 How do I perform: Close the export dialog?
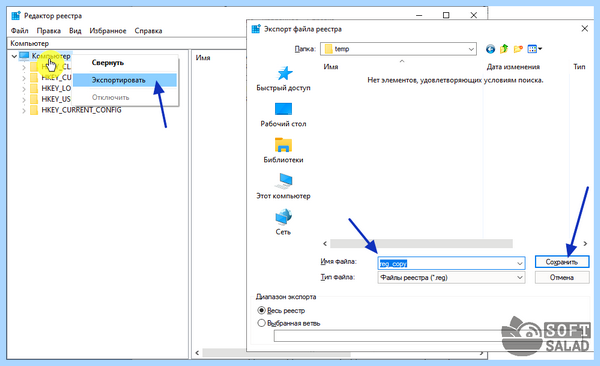tap(585, 29)
